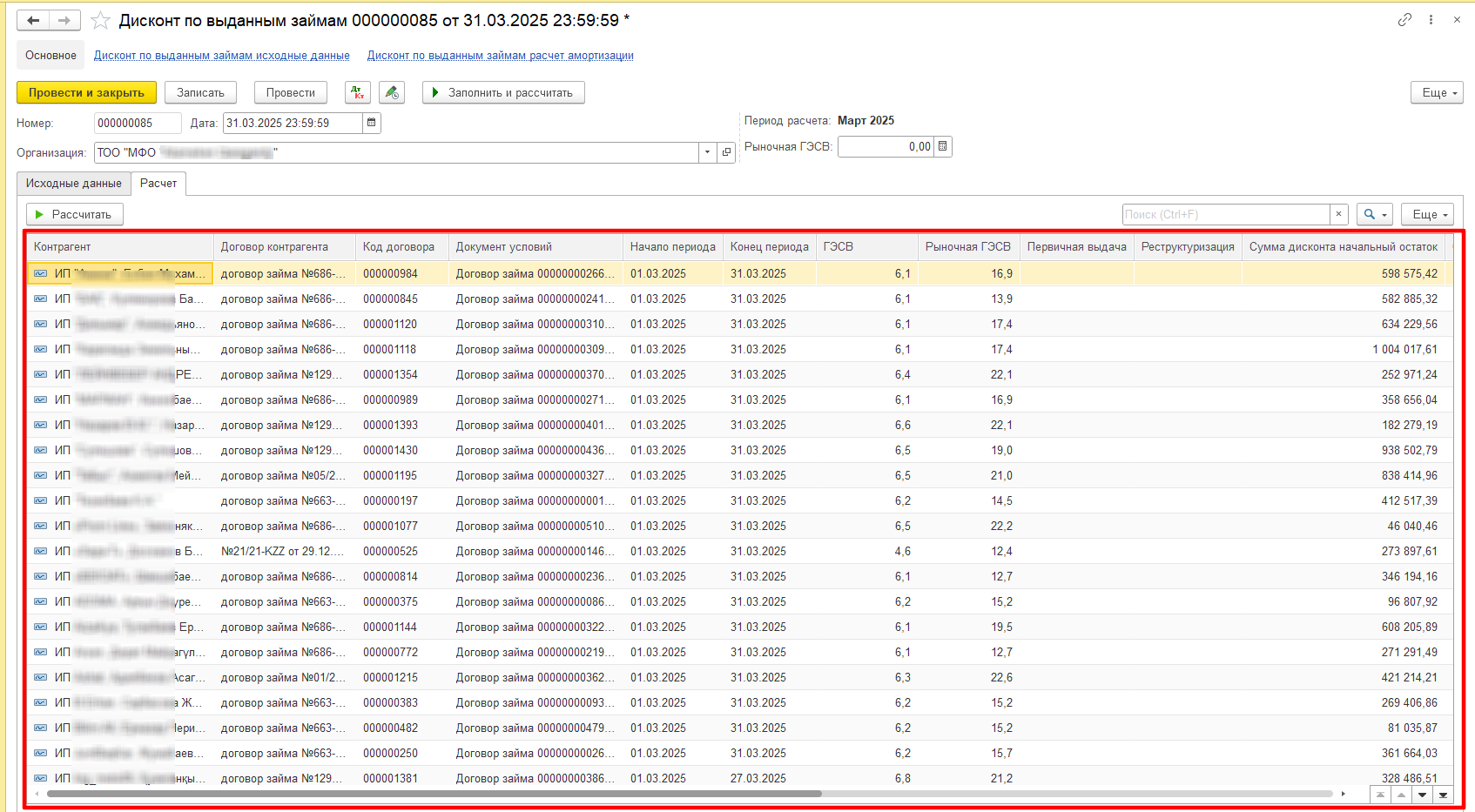Clear the search field with the X icon
The width and height of the screenshot is (1475, 812).
(x=1339, y=214)
